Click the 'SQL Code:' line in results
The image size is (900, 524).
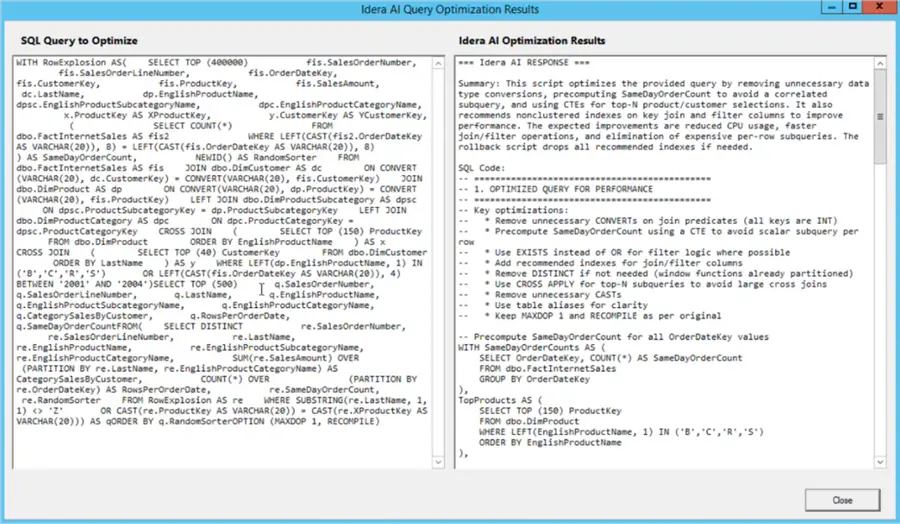tap(482, 168)
